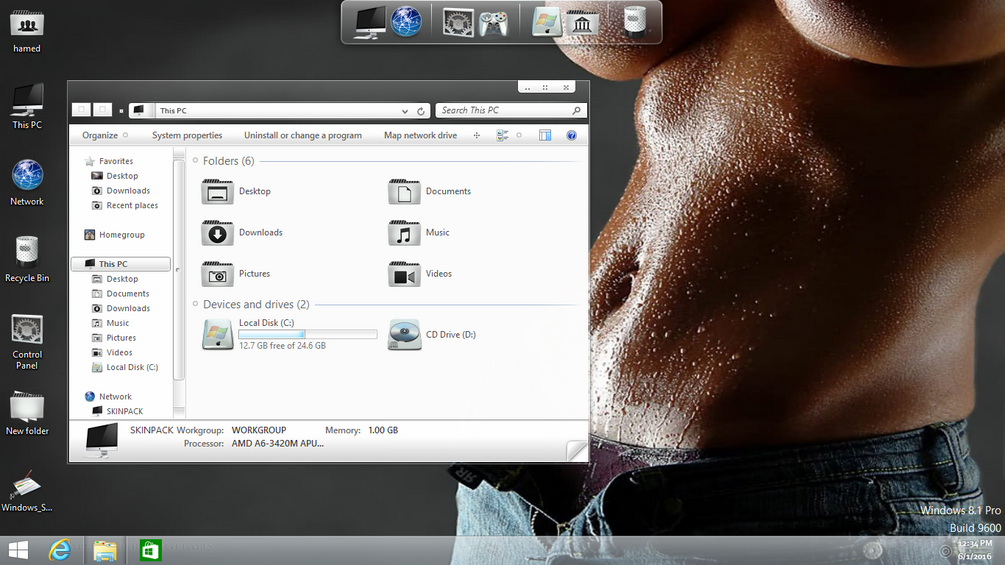Image resolution: width=1005 pixels, height=565 pixels.
Task: Select Desktop under Favorites
Action: tap(122, 176)
